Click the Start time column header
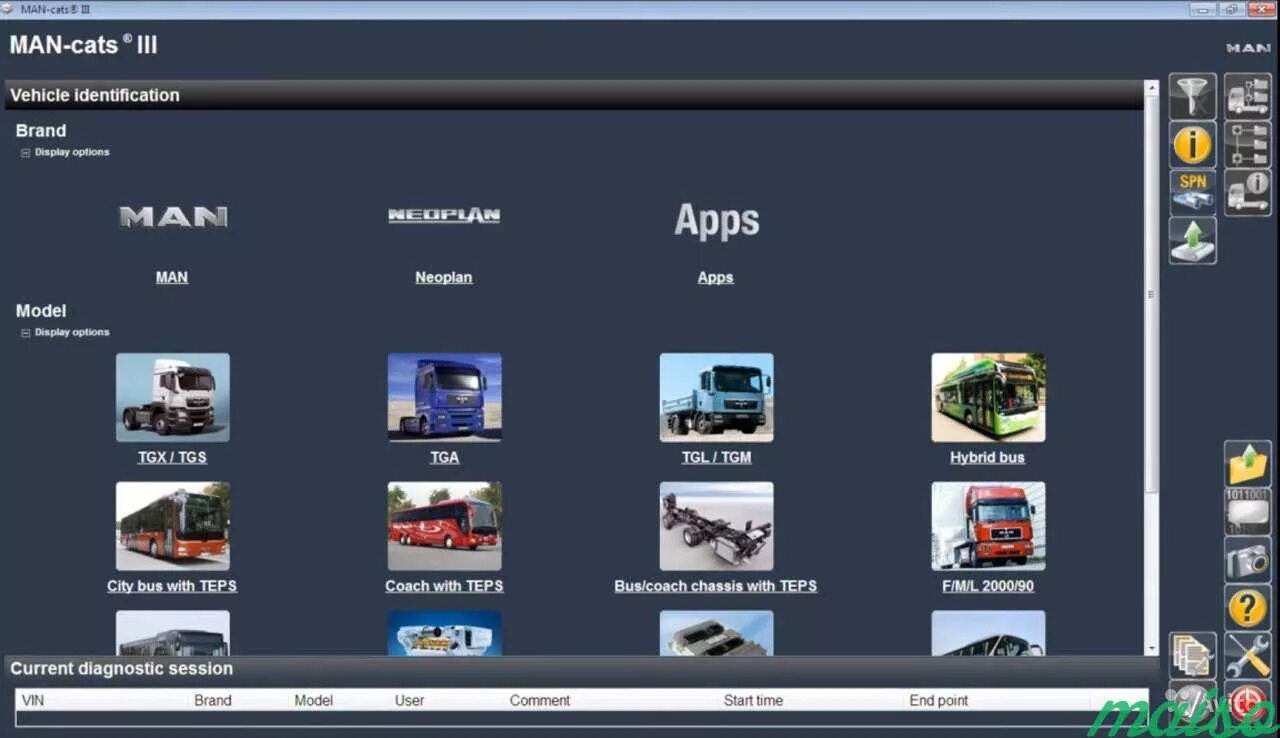The height and width of the screenshot is (738, 1280). tap(753, 700)
